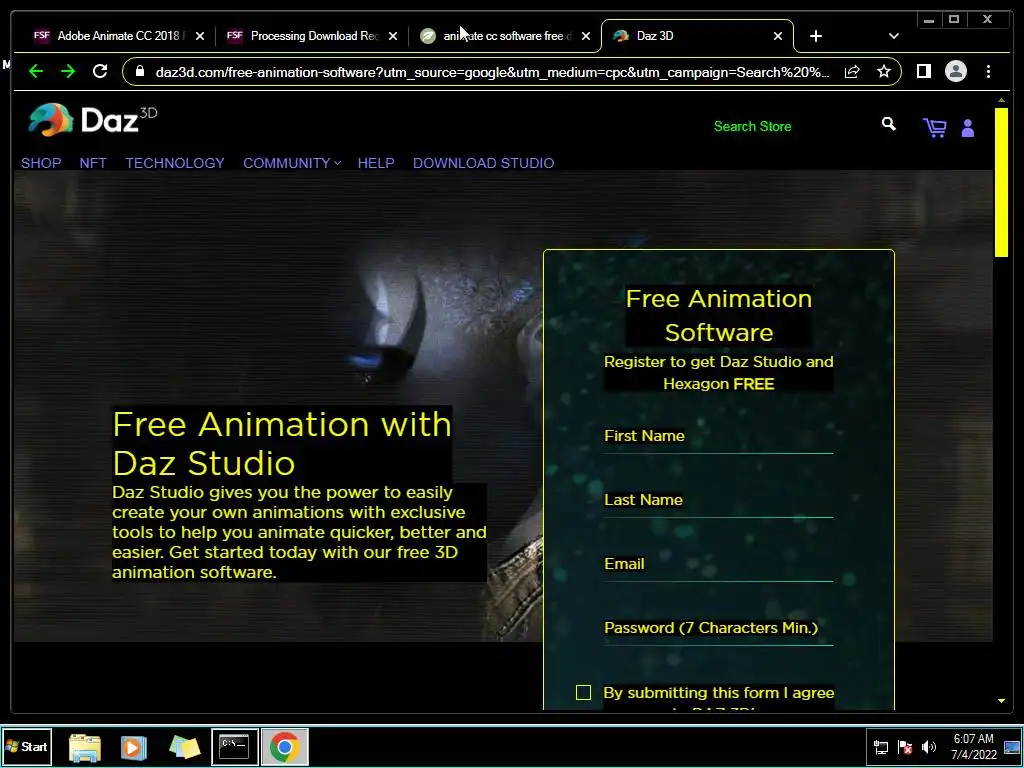Screen dimensions: 1024x768
Task: Open the share page icon in address bar
Action: [x=852, y=72]
